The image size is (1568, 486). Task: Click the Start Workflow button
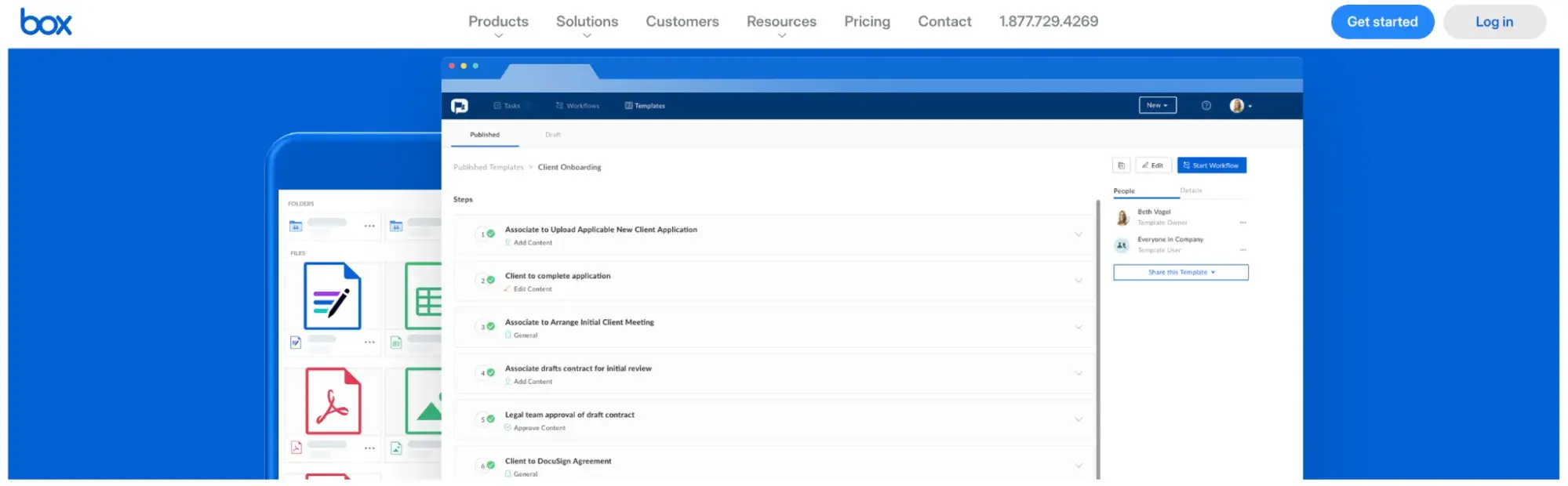pyautogui.click(x=1211, y=165)
